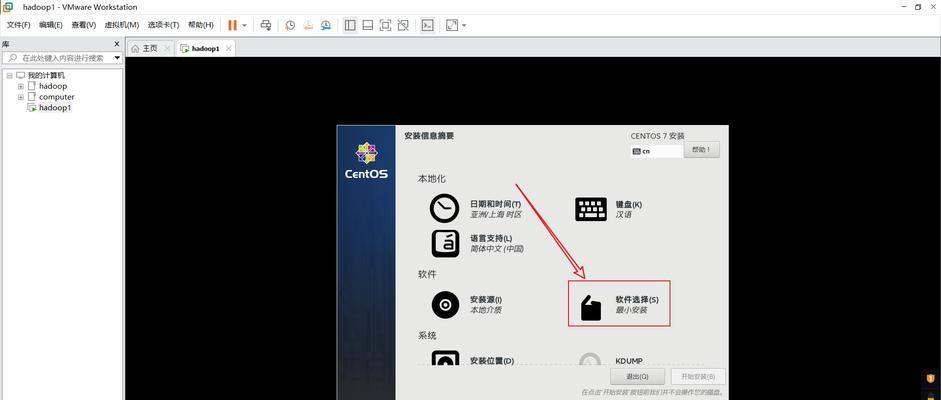Image resolution: width=941 pixels, height=400 pixels.
Task: Open the power options dropdown beside Pause
Action: (244, 25)
